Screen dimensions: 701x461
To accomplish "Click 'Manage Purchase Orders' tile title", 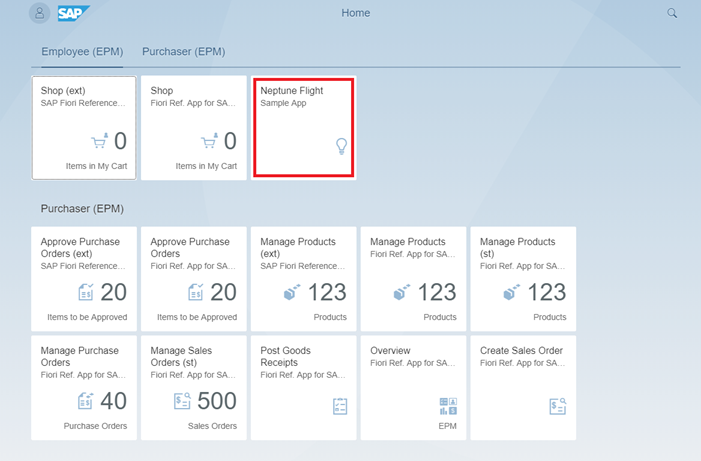I will tap(80, 356).
